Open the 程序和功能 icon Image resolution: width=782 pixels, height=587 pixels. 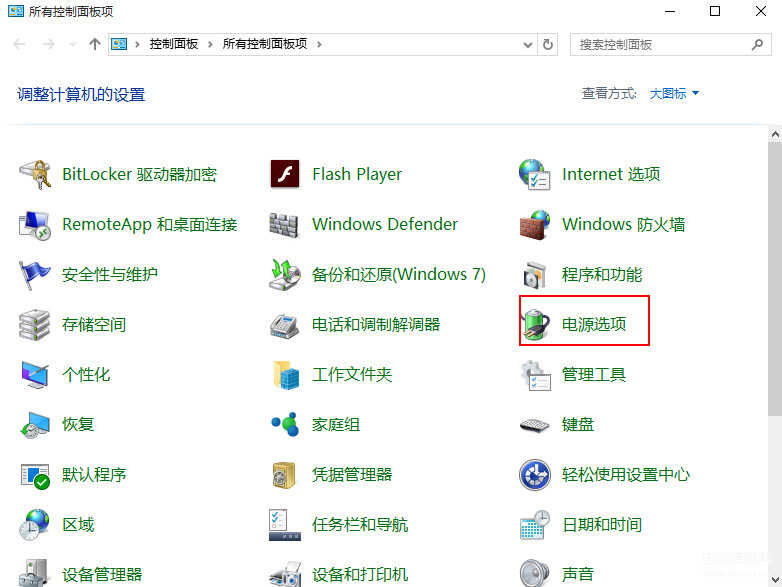[x=535, y=275]
